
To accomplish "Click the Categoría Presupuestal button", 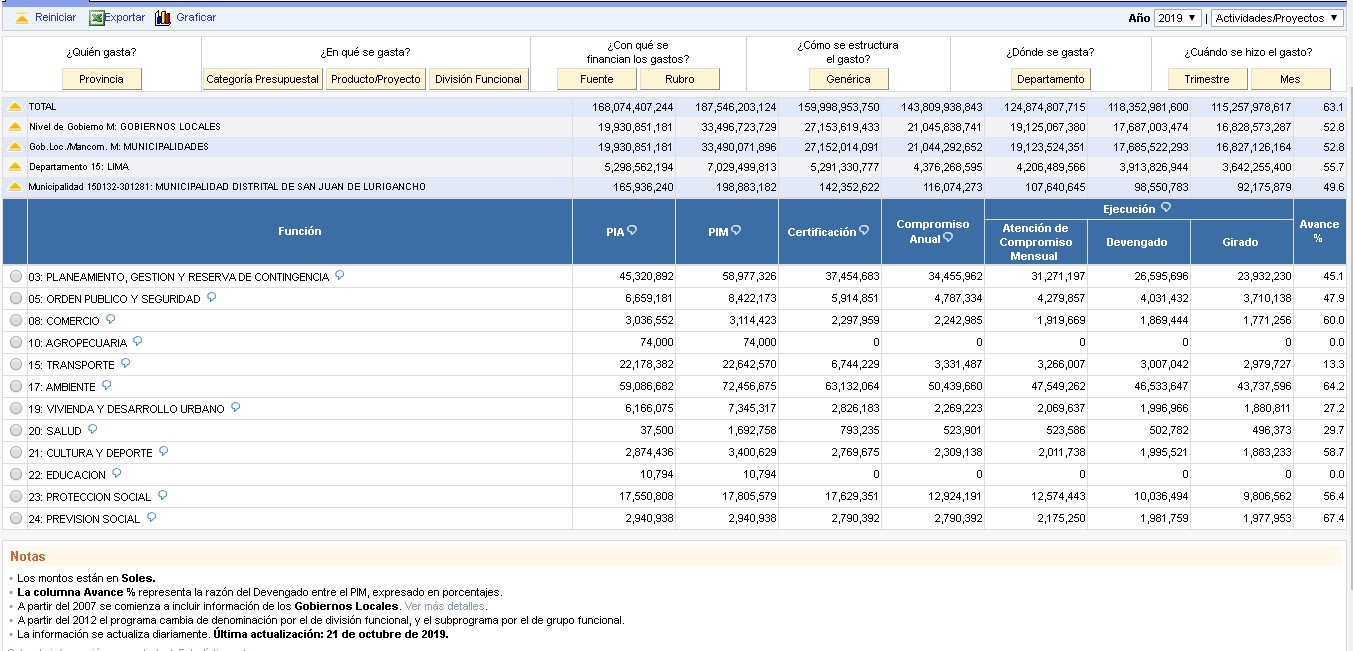I will click(262, 79).
